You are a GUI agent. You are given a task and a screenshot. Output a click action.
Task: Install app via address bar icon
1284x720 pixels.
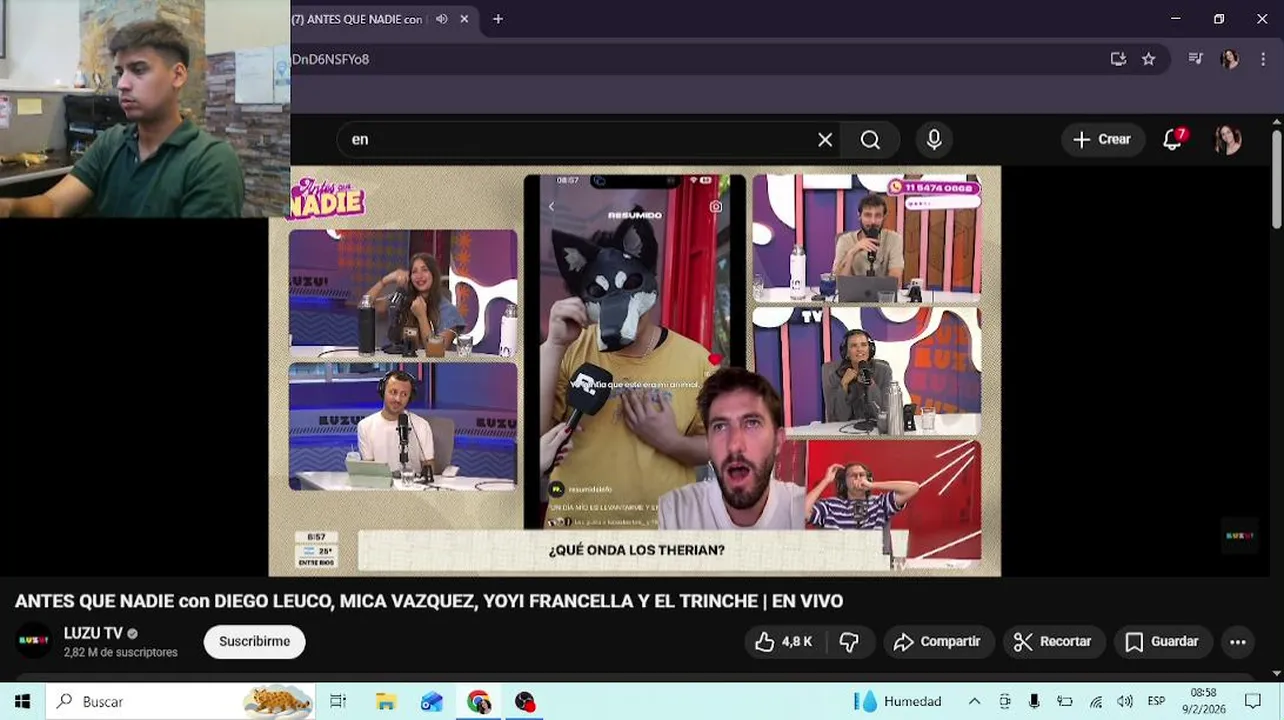pos(1118,59)
